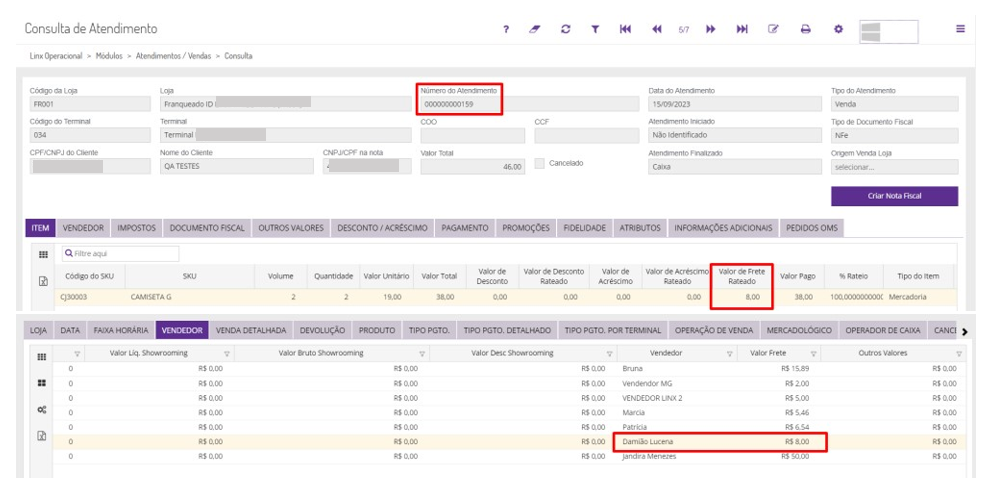Click the Criar Nota Fiscal button
The height and width of the screenshot is (482, 1003).
click(x=894, y=196)
